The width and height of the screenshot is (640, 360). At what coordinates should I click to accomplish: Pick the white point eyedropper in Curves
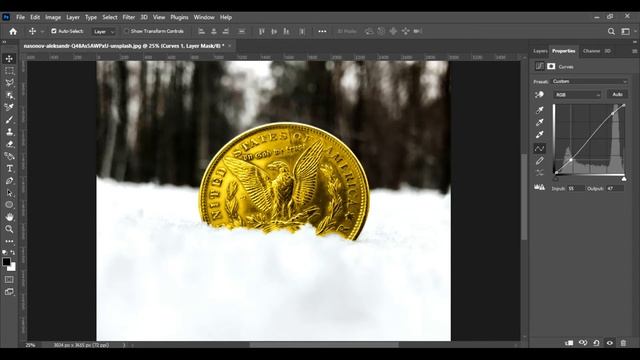coord(540,134)
